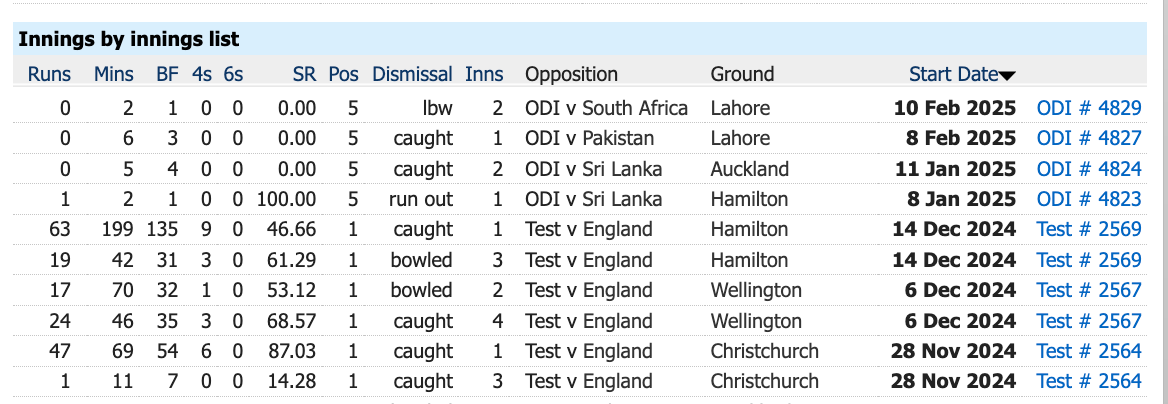This screenshot has width=1168, height=404.
Task: Click Start Date sort header
Action: (x=953, y=74)
